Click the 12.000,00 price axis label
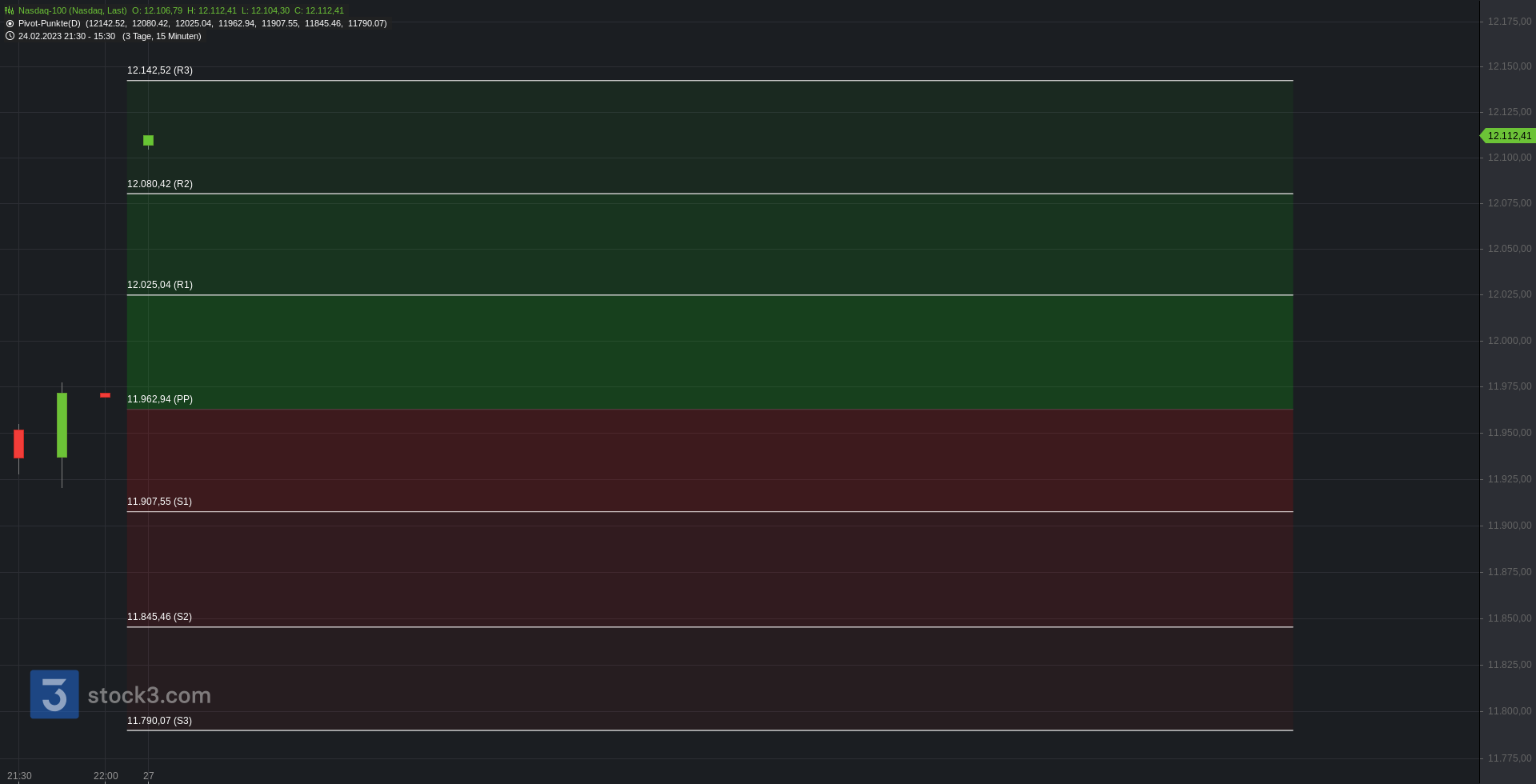This screenshot has width=1536, height=784. tap(1510, 341)
